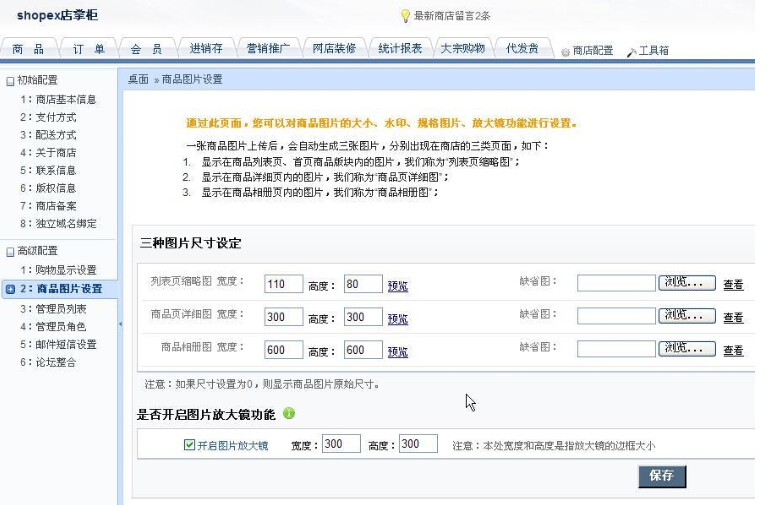Viewport: 784px width, 505px height.
Task: Click the green info icon beside 是否开启图片放大镜功能
Action: pyautogui.click(x=289, y=413)
